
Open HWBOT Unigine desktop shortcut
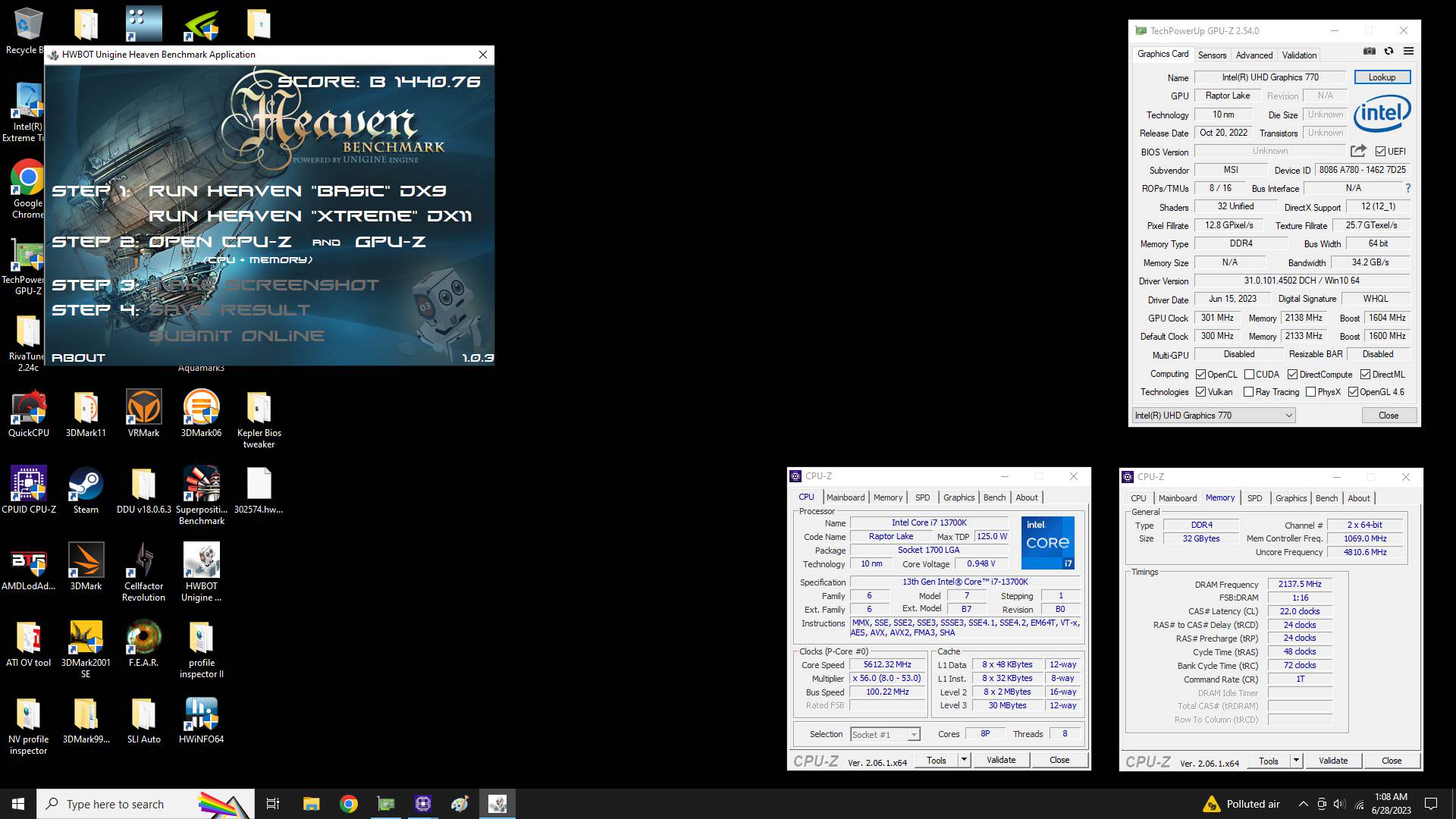[201, 573]
